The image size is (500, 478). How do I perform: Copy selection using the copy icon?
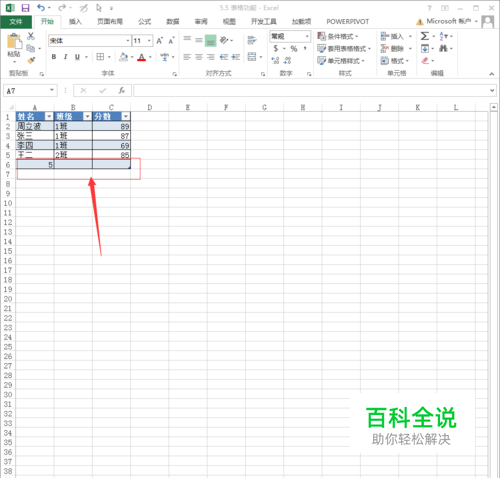pyautogui.click(x=31, y=48)
